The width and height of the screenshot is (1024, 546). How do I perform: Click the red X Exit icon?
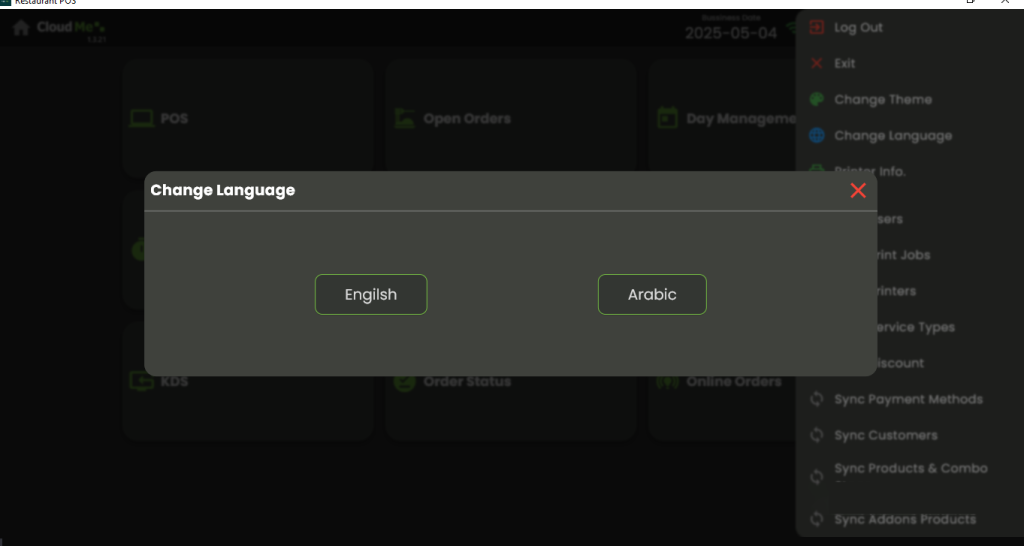tap(817, 64)
